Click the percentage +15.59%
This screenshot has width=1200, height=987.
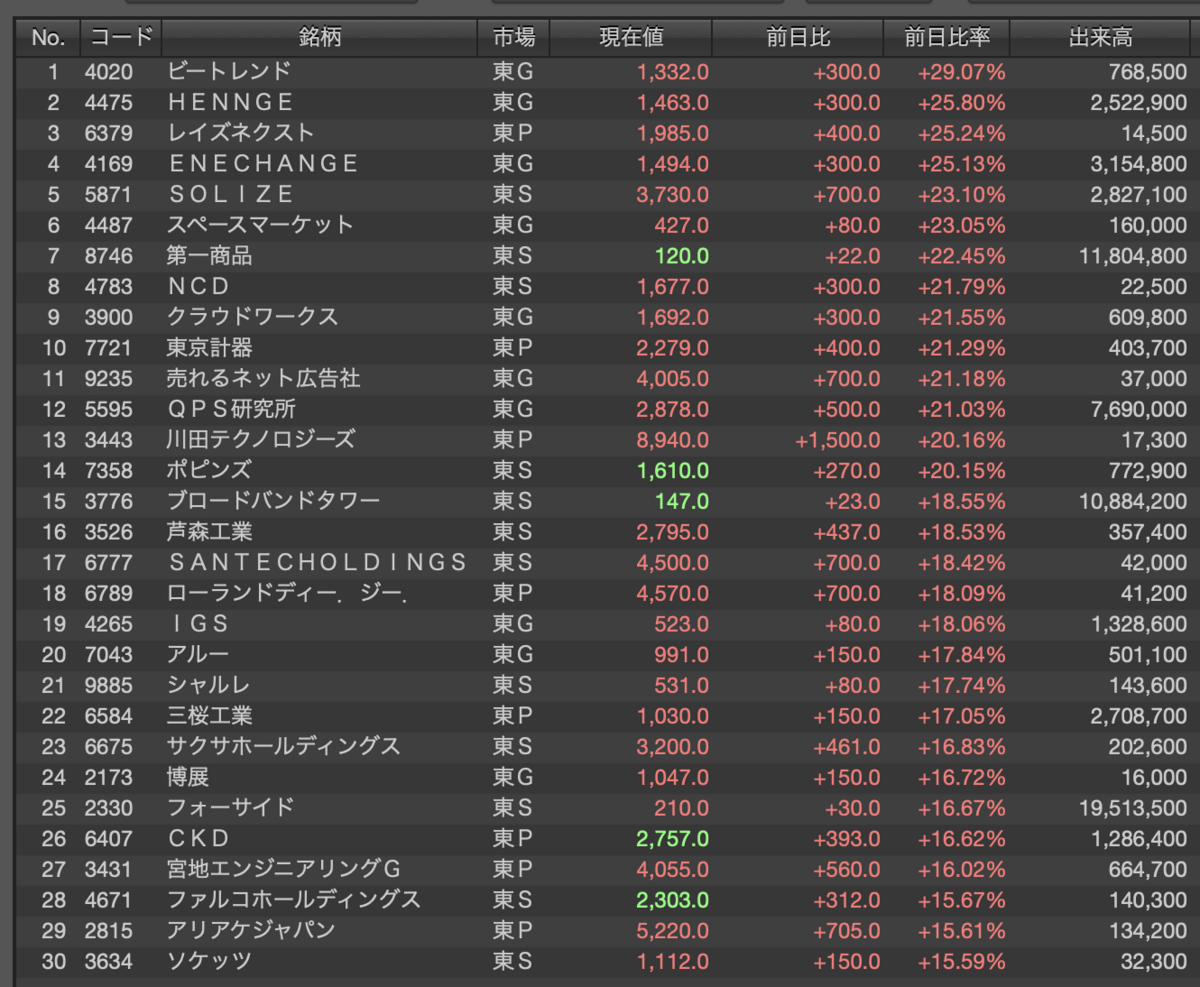click(x=961, y=961)
